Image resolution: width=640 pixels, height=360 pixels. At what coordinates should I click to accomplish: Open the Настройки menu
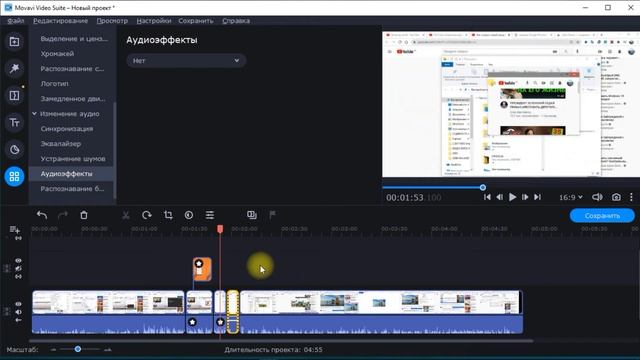tap(154, 21)
